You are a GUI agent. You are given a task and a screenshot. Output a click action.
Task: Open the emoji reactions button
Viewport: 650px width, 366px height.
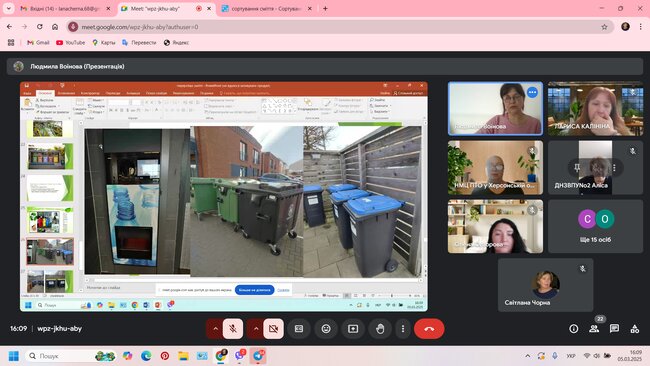(x=326, y=329)
